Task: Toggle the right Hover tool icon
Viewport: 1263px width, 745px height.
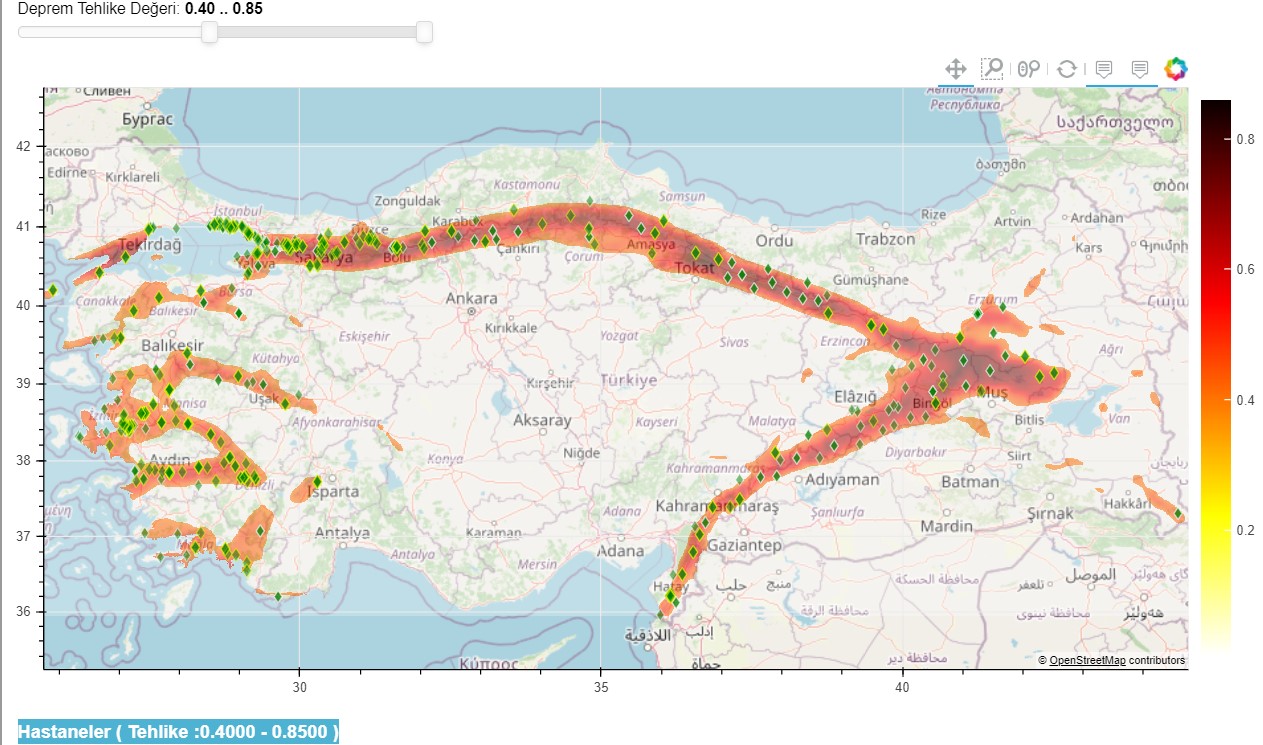Action: [1139, 69]
